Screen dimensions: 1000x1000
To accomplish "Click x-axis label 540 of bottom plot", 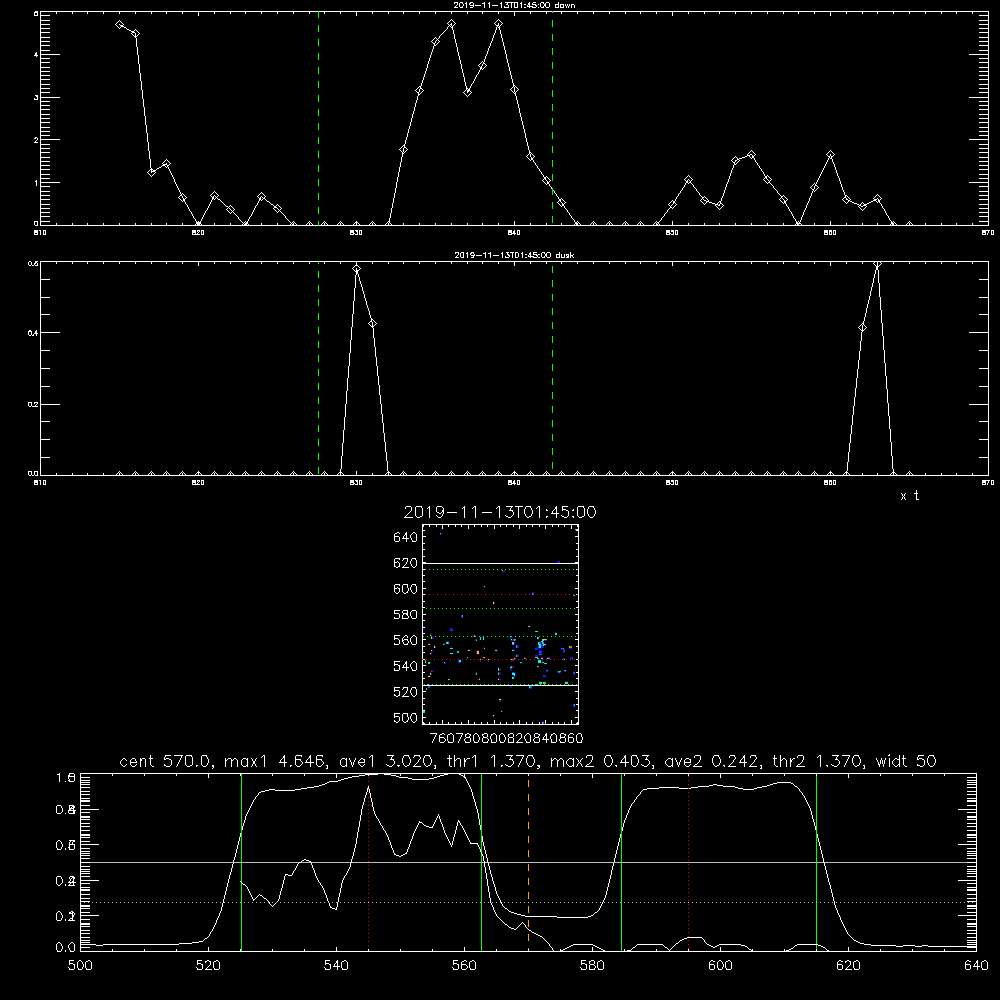I will 336,966.
